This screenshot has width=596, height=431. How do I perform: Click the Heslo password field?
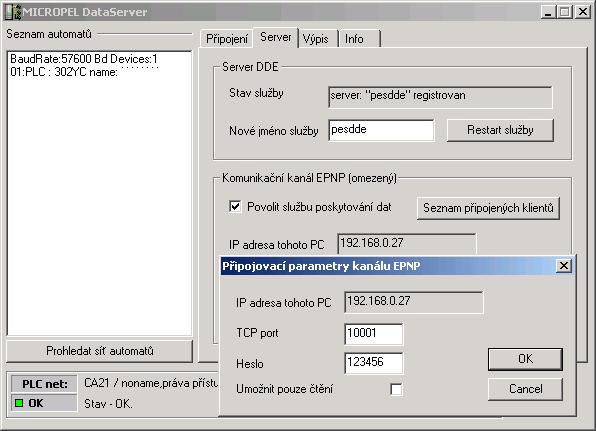pyautogui.click(x=373, y=363)
